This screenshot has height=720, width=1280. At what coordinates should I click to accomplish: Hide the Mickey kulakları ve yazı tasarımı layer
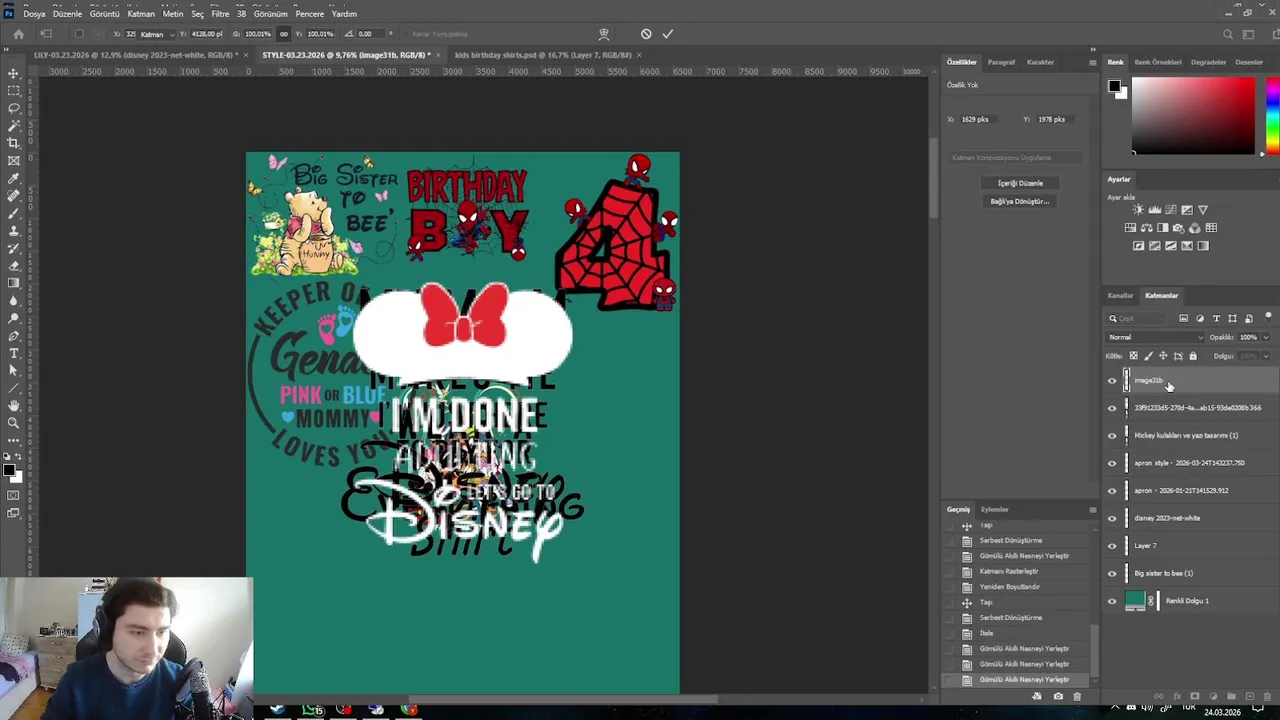point(1112,436)
